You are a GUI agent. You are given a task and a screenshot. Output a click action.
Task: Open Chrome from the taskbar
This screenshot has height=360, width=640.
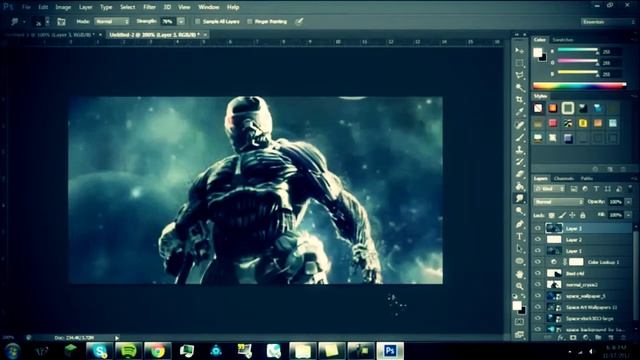tap(158, 351)
